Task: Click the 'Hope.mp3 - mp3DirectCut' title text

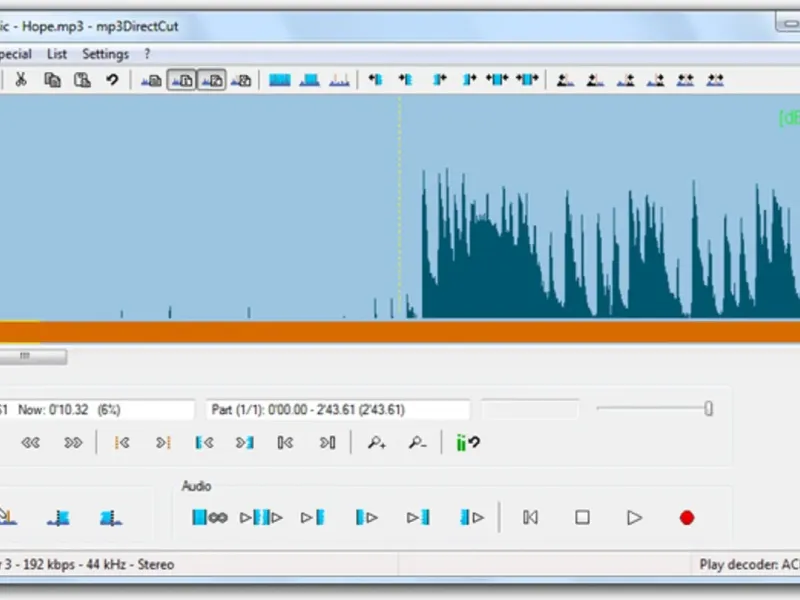Action: point(100,26)
